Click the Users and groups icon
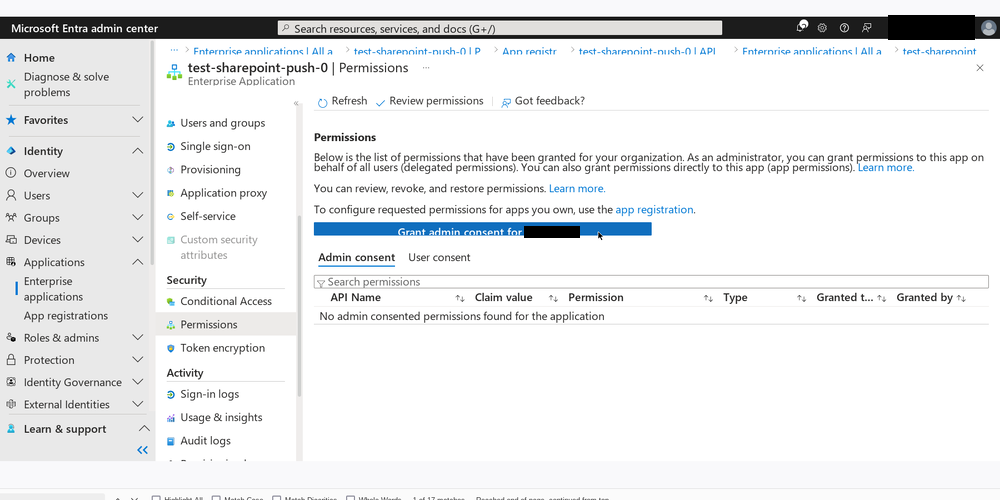Viewport: 1000px width, 500px height. tap(171, 123)
